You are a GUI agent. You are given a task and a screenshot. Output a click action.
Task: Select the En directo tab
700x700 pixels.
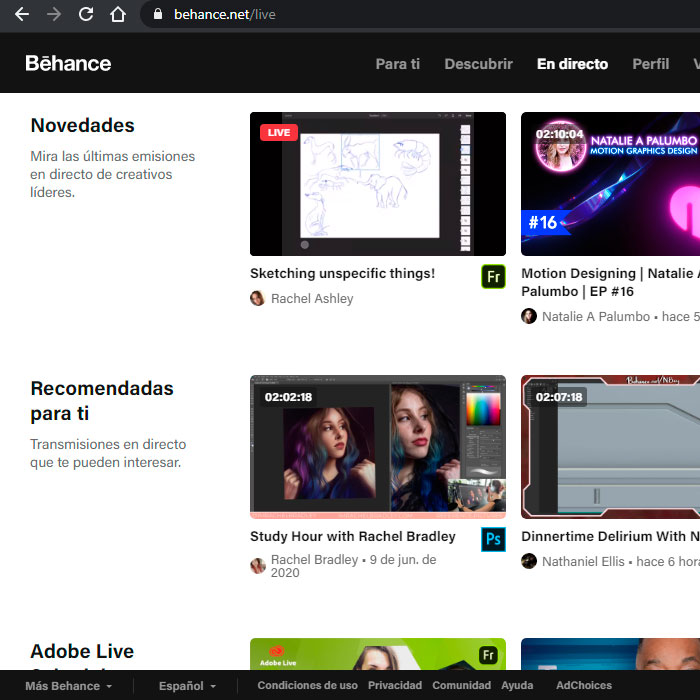pyautogui.click(x=572, y=64)
